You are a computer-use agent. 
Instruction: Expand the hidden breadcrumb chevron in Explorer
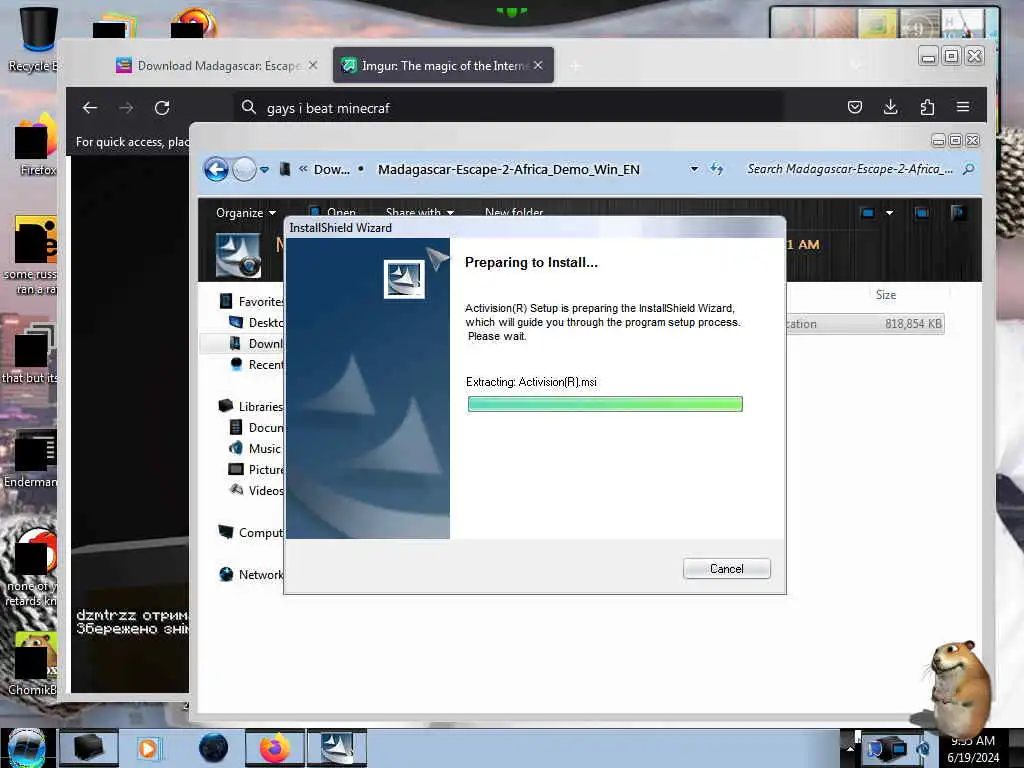click(x=303, y=169)
